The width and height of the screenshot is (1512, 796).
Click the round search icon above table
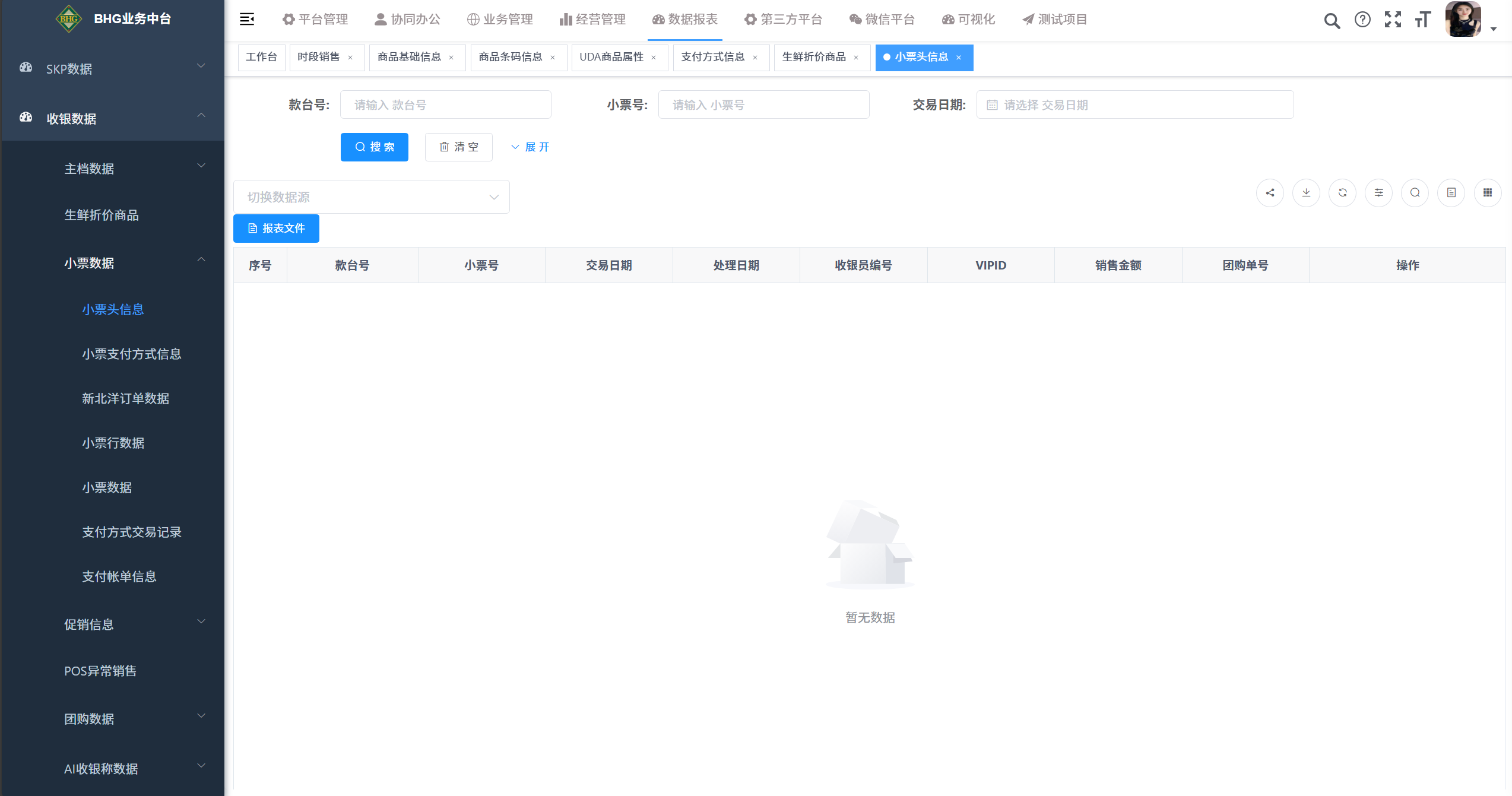tap(1415, 193)
